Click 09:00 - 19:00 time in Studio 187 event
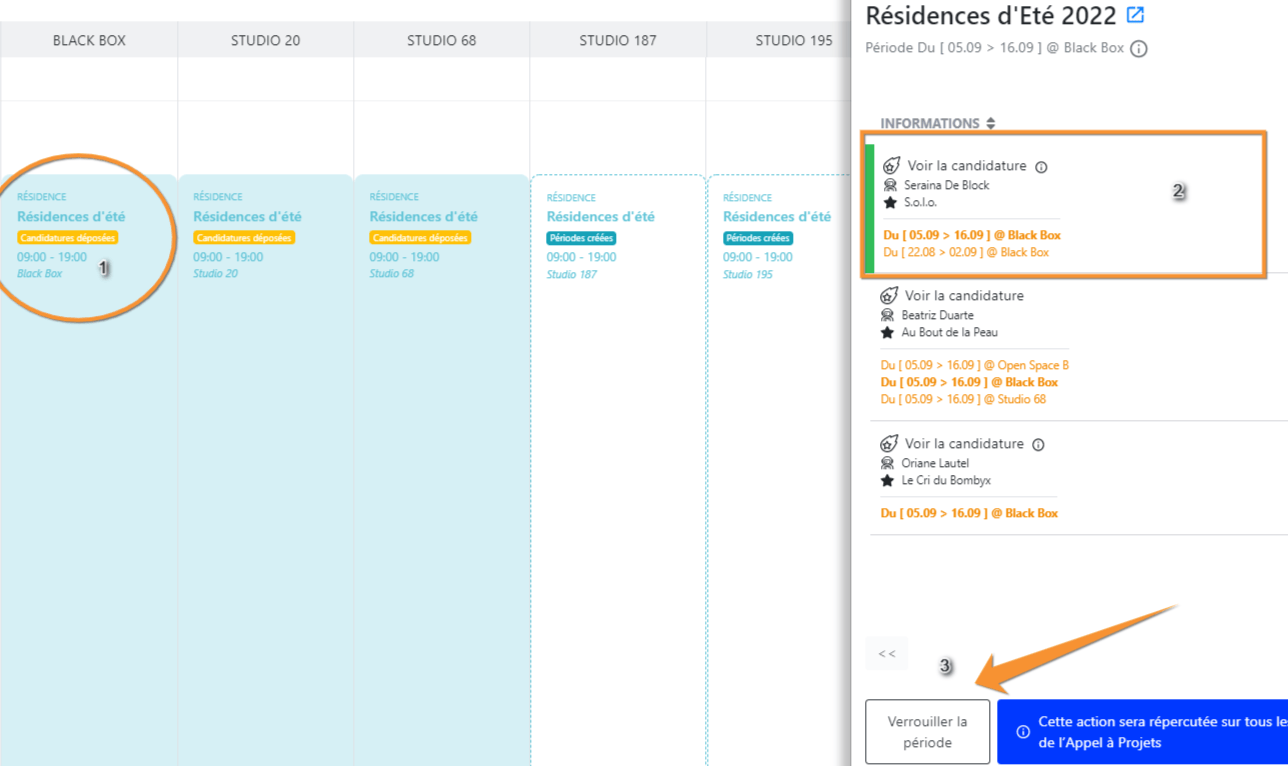 pos(581,257)
